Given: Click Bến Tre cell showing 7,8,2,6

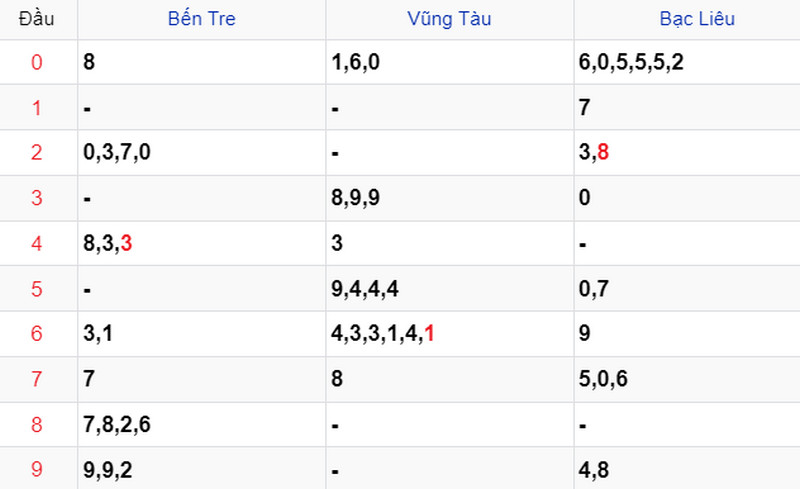Looking at the screenshot, I should coord(117,424).
